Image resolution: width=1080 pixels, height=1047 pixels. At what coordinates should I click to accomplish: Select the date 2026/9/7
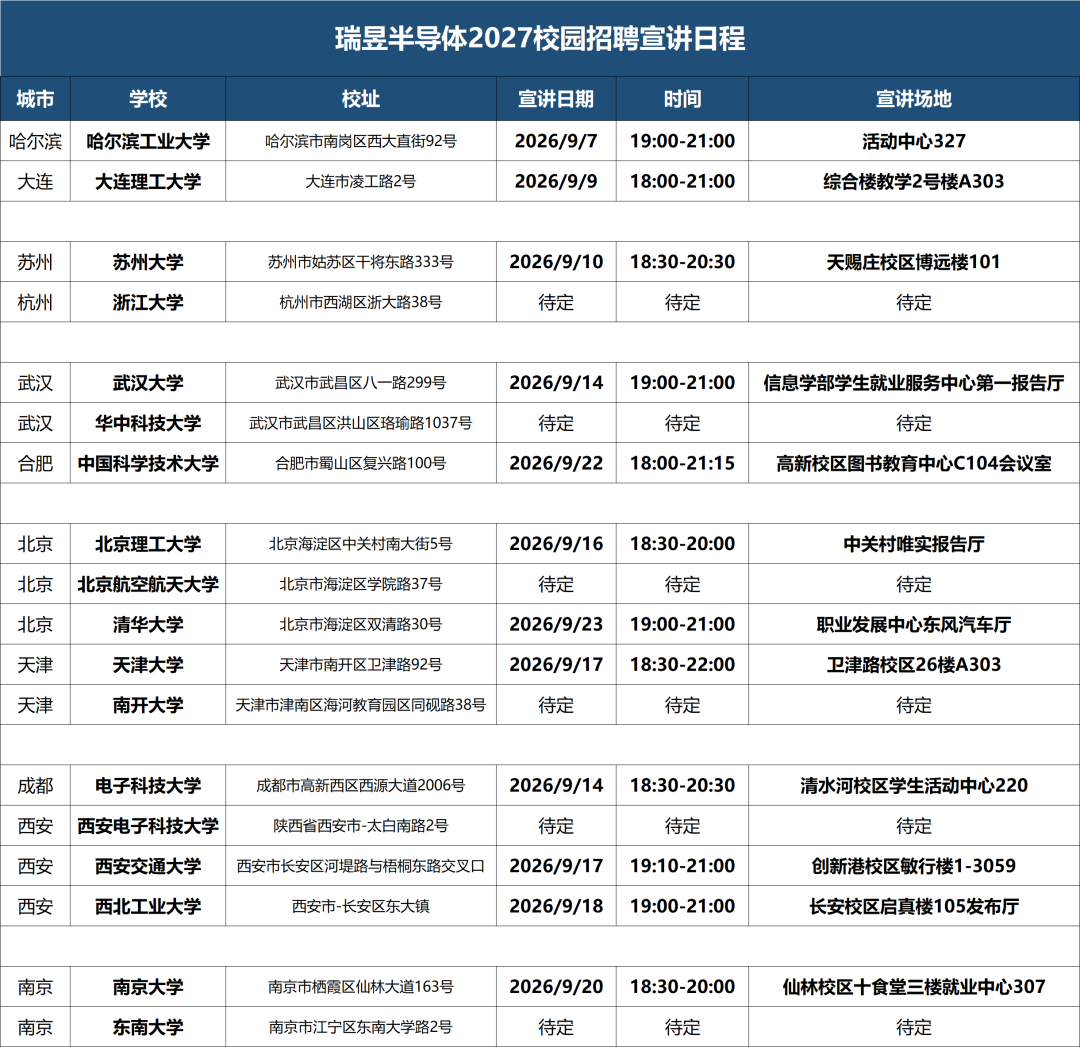tap(556, 141)
